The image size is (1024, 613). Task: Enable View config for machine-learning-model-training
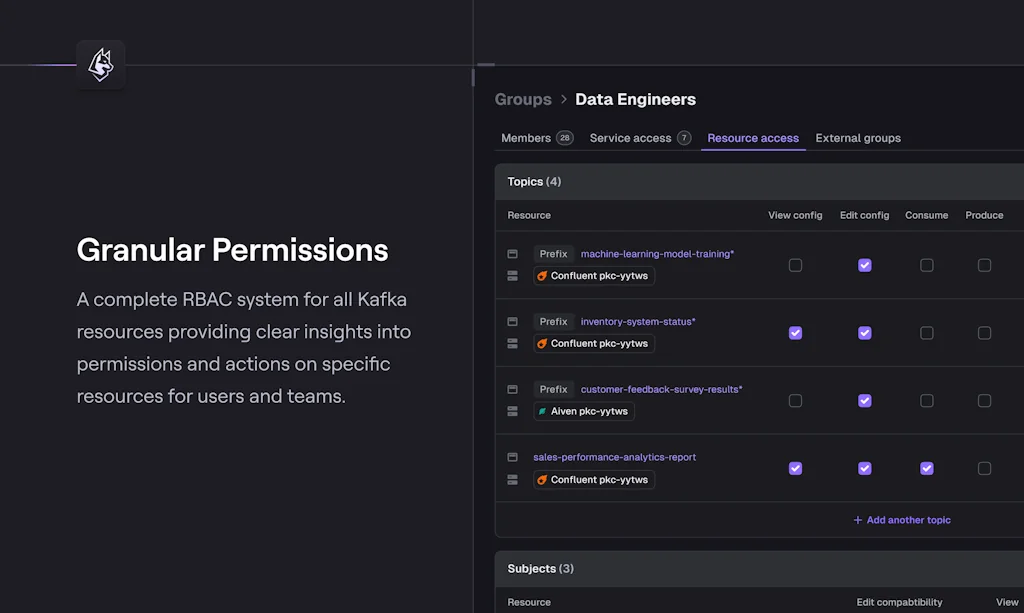795,265
